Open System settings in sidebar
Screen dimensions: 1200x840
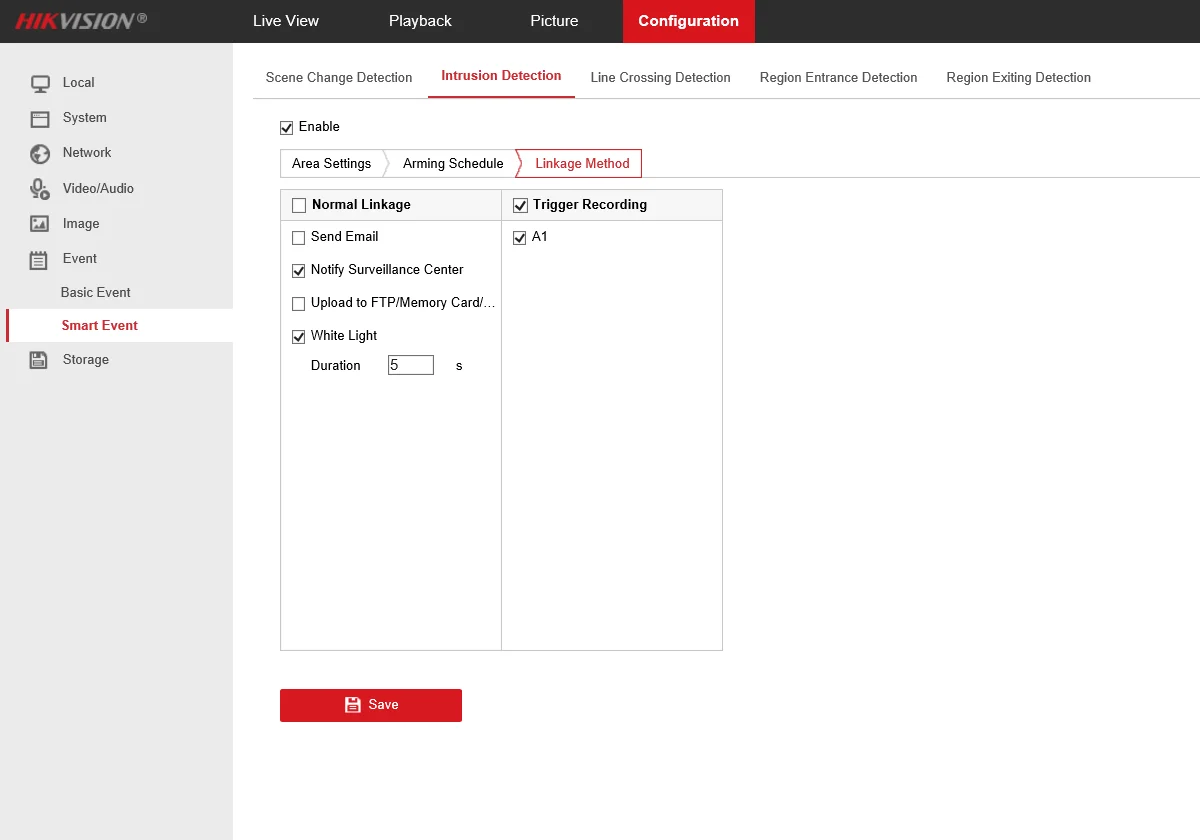[x=84, y=118]
